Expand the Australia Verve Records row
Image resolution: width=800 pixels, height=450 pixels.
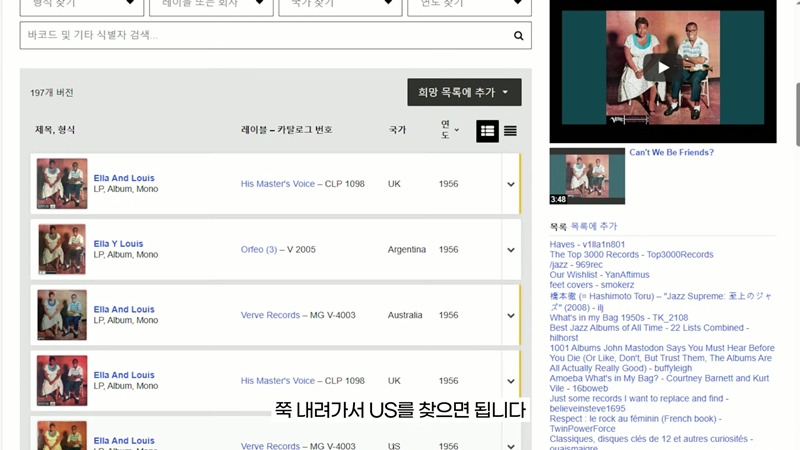click(511, 316)
